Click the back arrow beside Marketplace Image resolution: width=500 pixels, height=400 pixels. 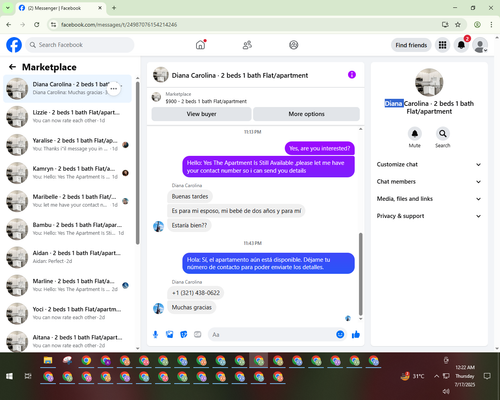pos(12,67)
